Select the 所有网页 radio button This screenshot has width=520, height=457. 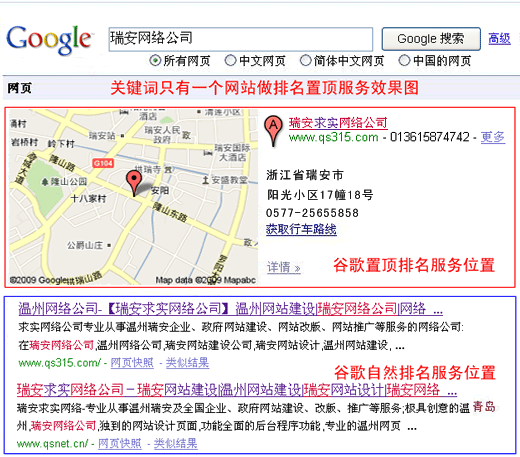coord(155,61)
